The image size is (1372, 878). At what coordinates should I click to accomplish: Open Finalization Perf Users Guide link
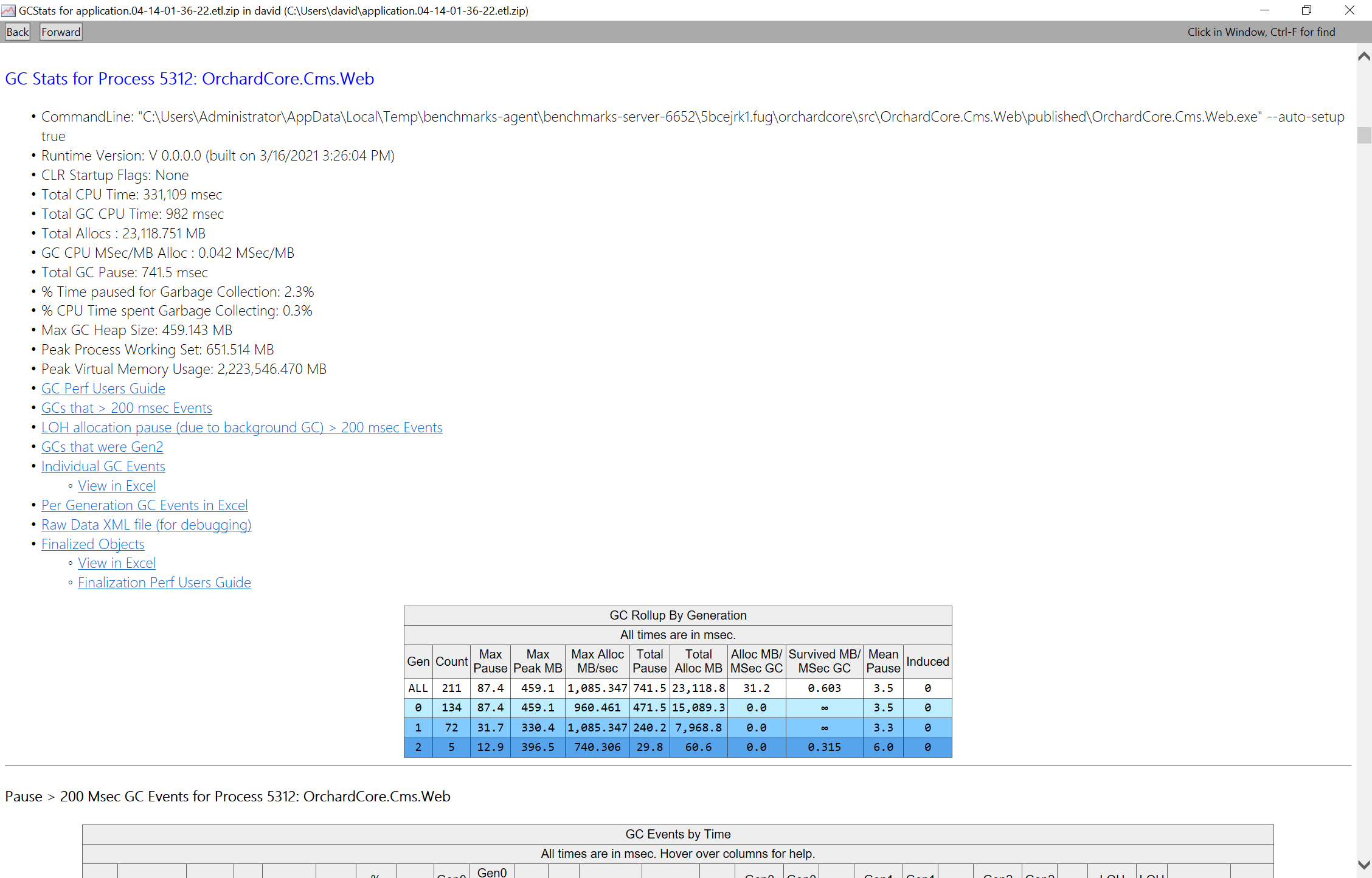tap(164, 582)
